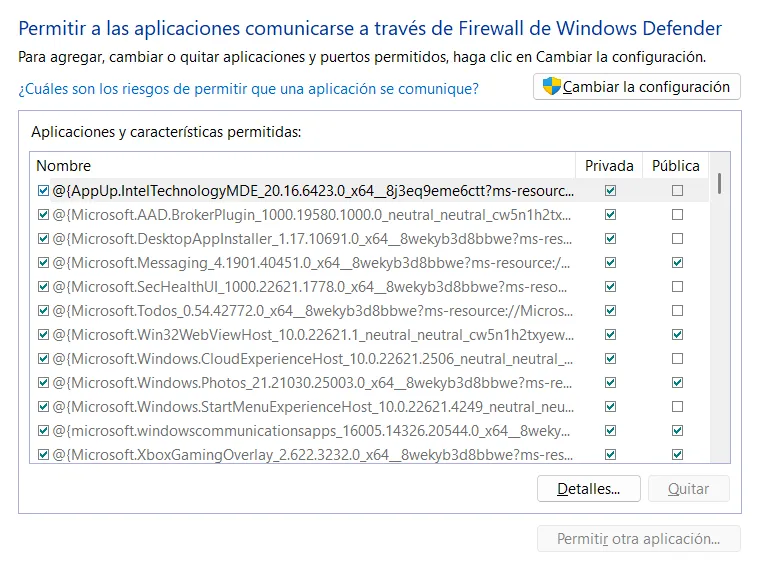Enable Pública checkbox for Microsoft.DesktopAppInstaller
Viewport: 781px width, 562px height.
(677, 238)
